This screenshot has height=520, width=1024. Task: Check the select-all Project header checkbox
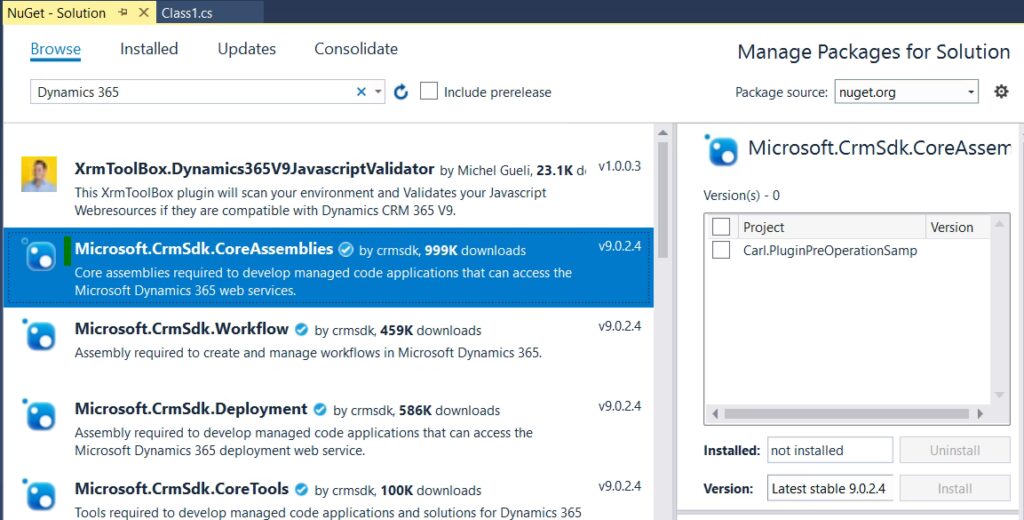tap(721, 227)
